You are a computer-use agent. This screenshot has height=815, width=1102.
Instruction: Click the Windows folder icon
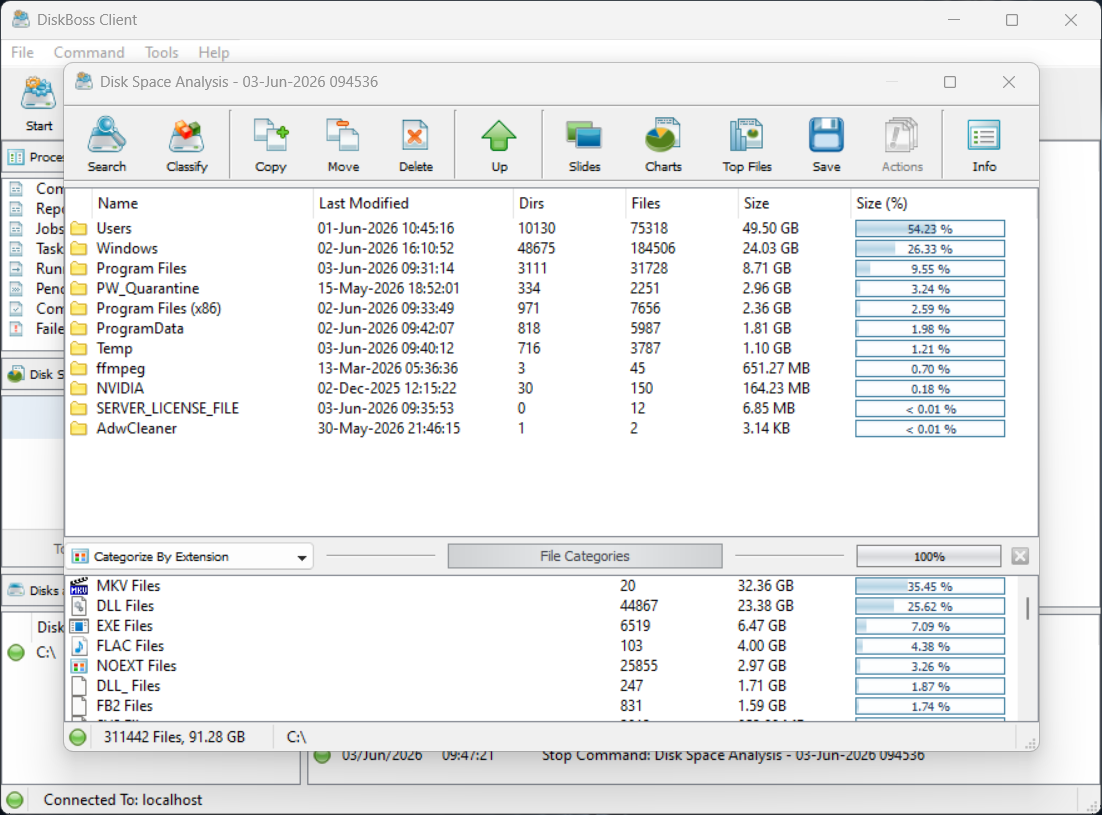coord(79,249)
